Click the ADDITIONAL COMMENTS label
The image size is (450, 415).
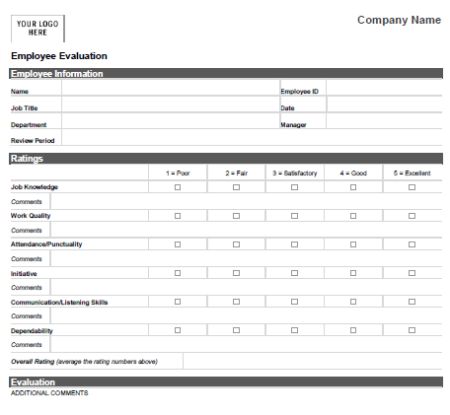[49, 393]
